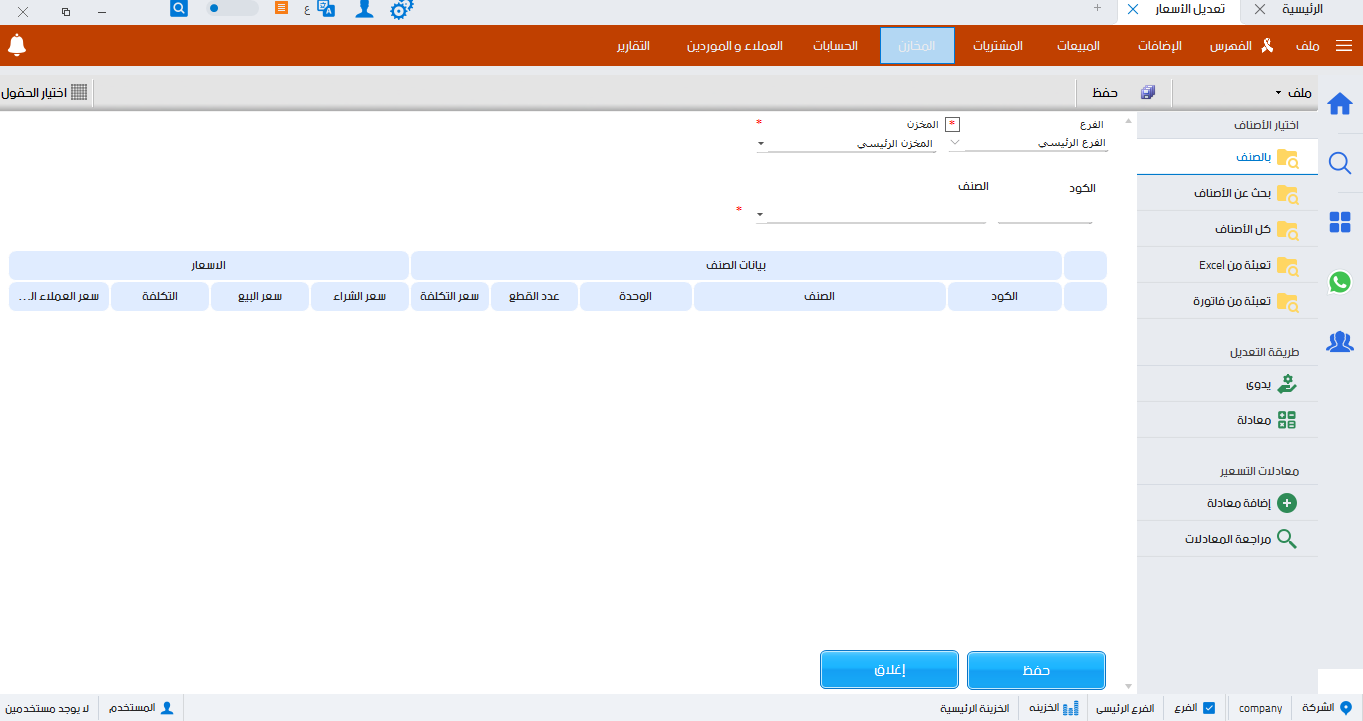The image size is (1363, 721).
Task: Click the form scrollbar down arrow
Action: (1130, 686)
